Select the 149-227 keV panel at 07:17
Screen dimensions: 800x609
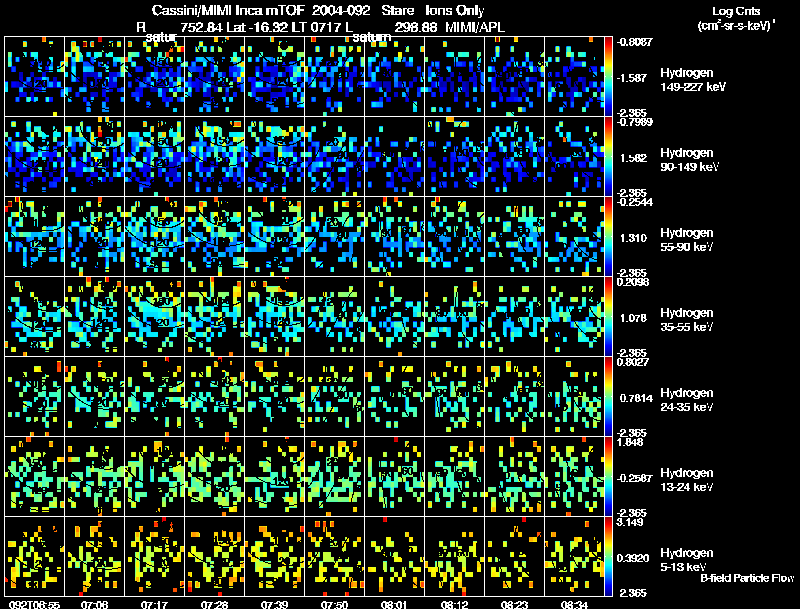point(155,77)
